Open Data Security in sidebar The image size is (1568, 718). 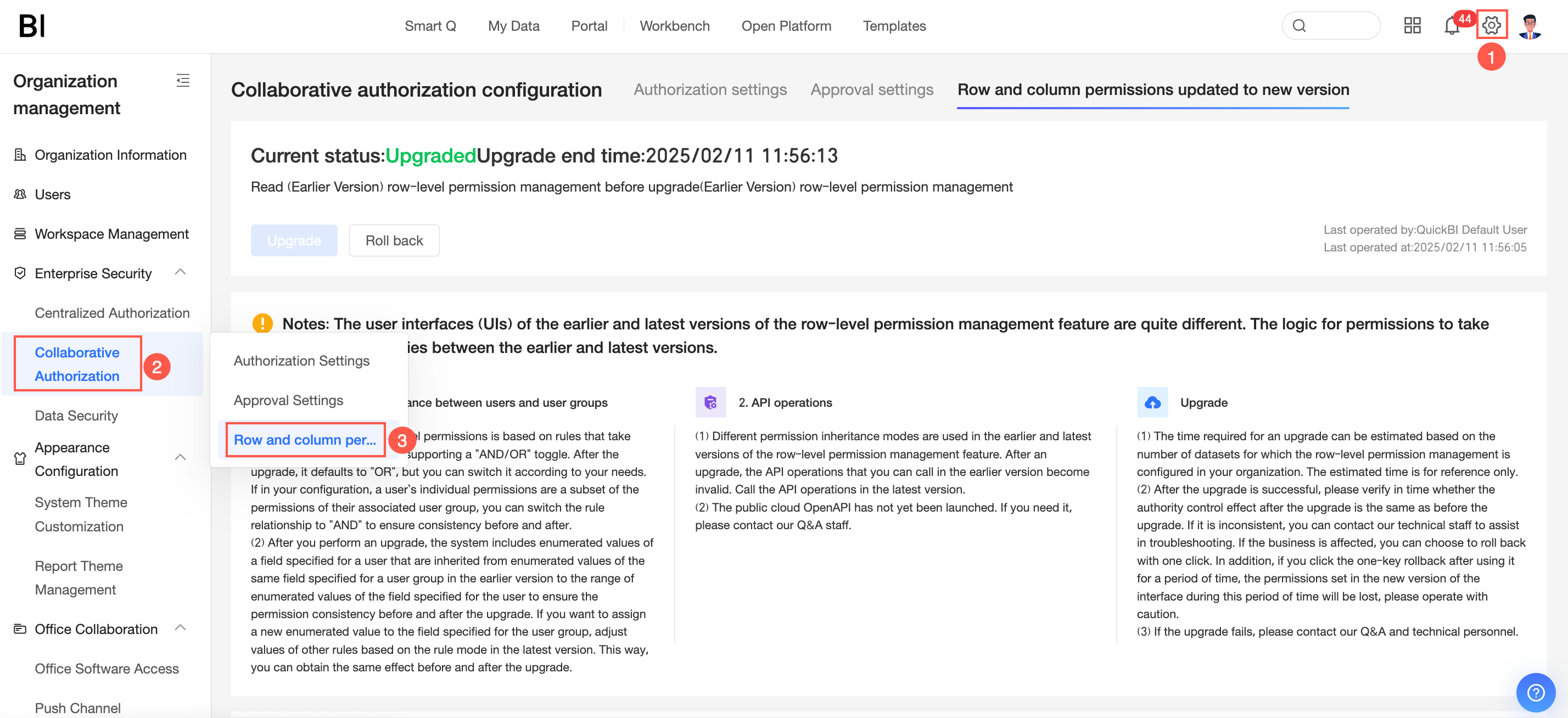coord(76,416)
